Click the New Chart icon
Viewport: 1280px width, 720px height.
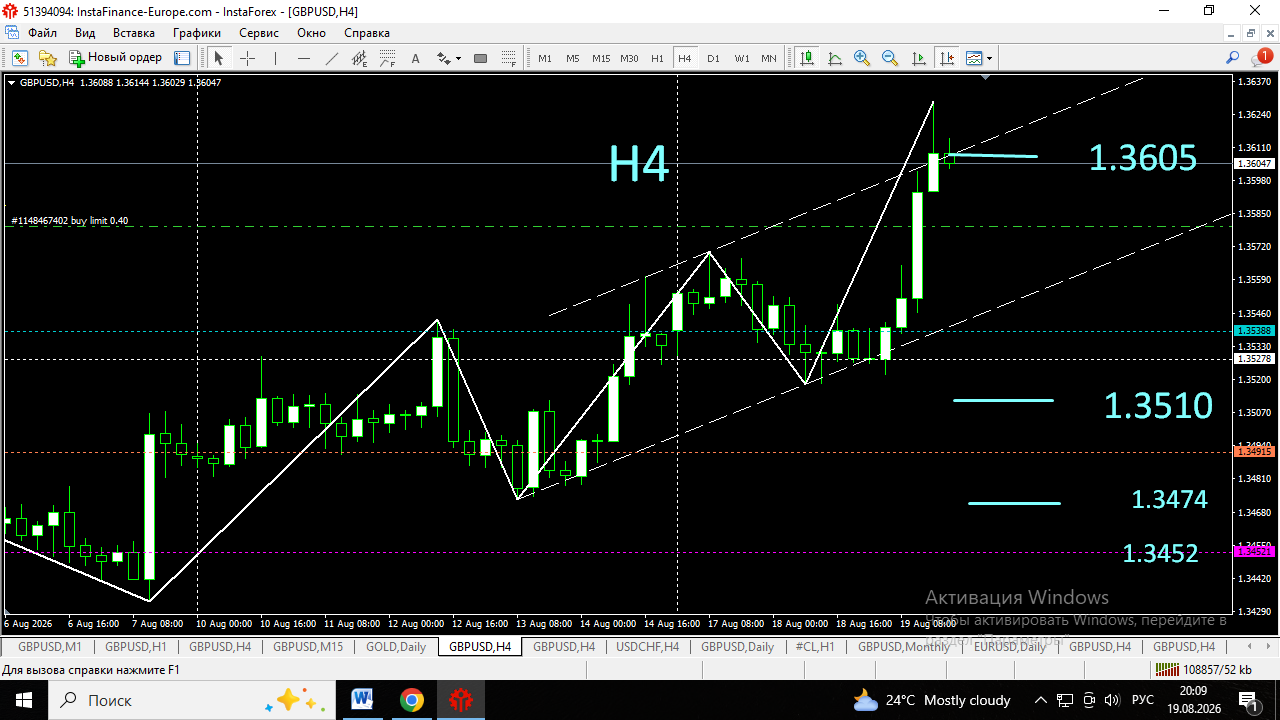pyautogui.click(x=19, y=58)
